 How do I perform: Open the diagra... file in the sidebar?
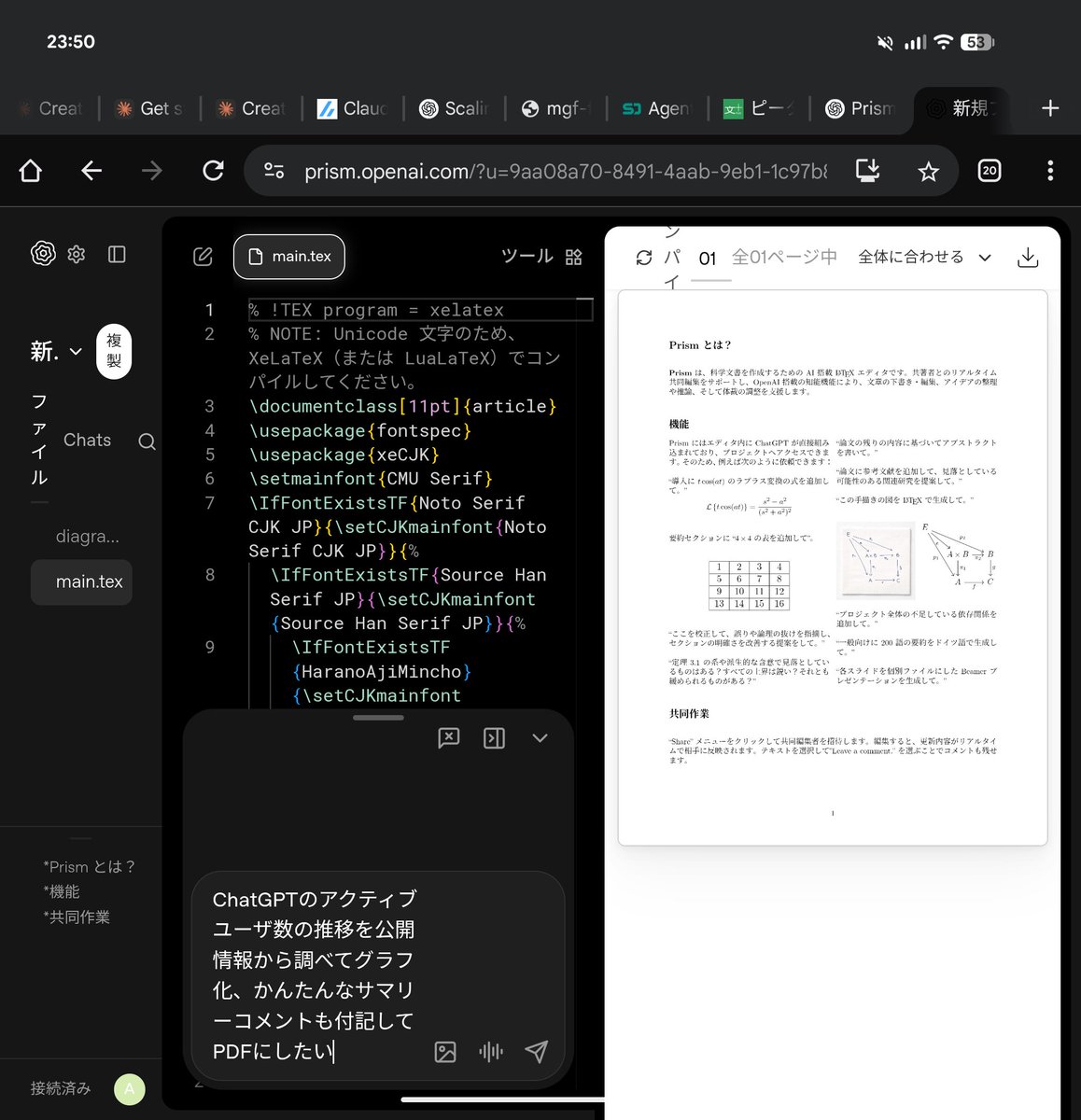coord(88,536)
